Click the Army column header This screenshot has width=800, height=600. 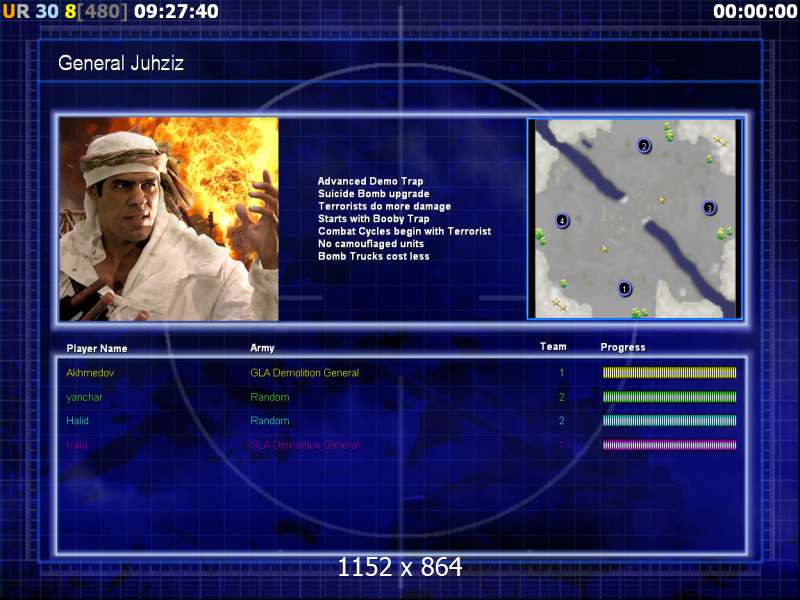(x=262, y=348)
